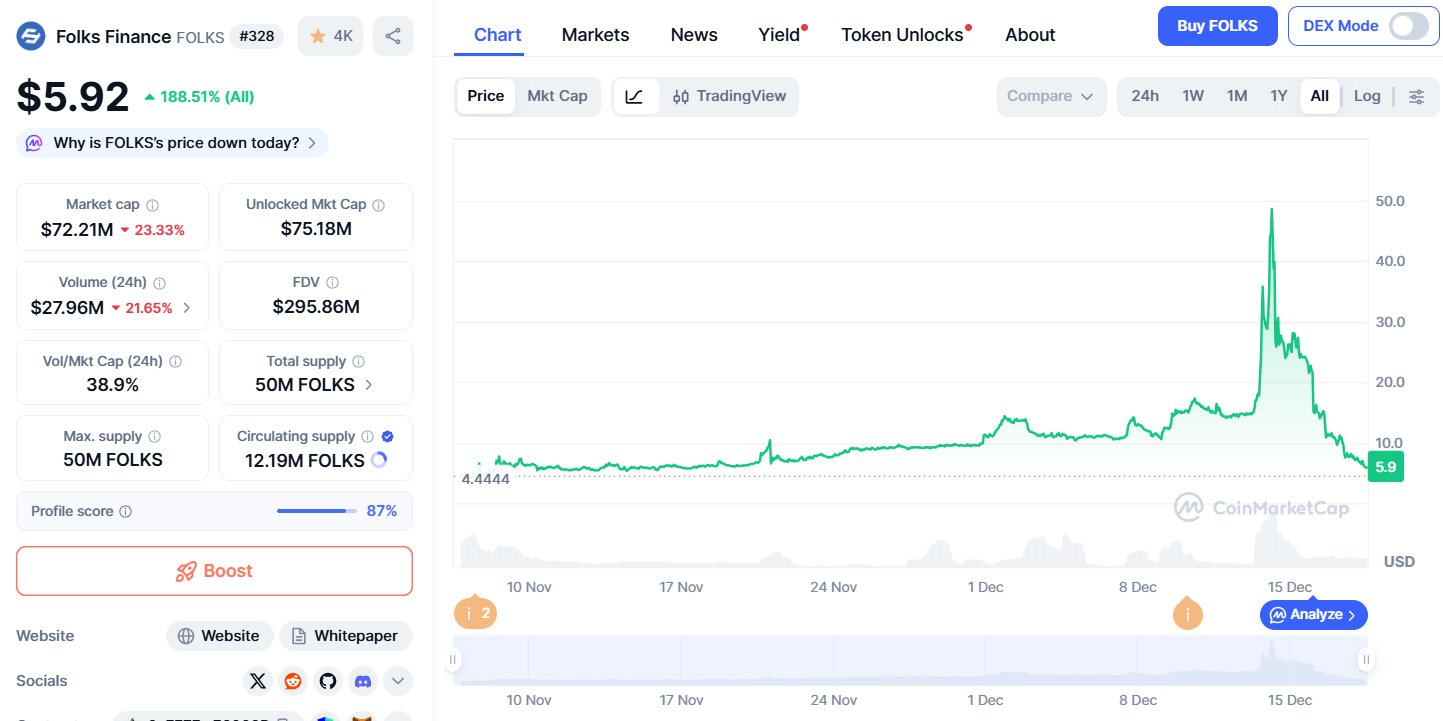Expand 'Why is FOLKS's price down today?'
The width and height of the screenshot is (1443, 721).
pos(172,143)
